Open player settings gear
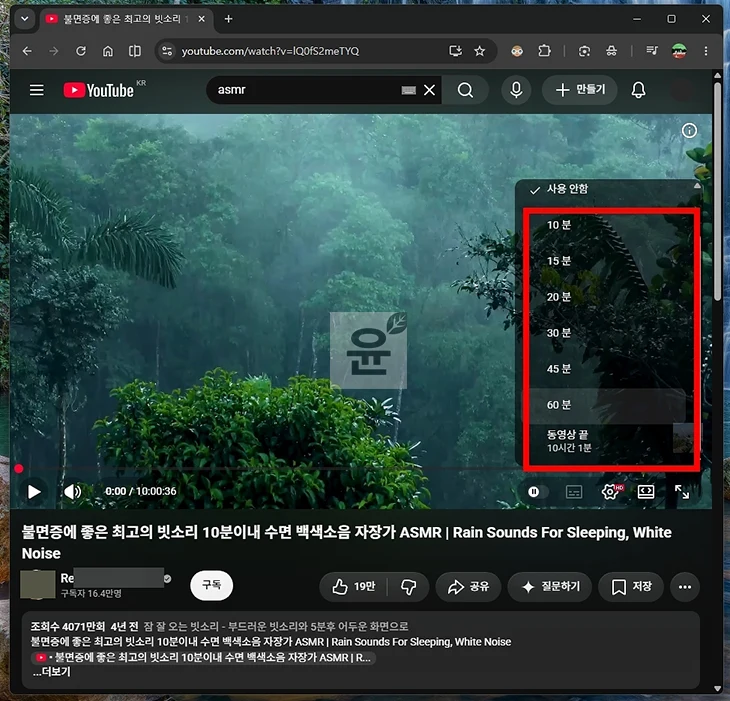Image resolution: width=730 pixels, height=701 pixels. (x=610, y=492)
